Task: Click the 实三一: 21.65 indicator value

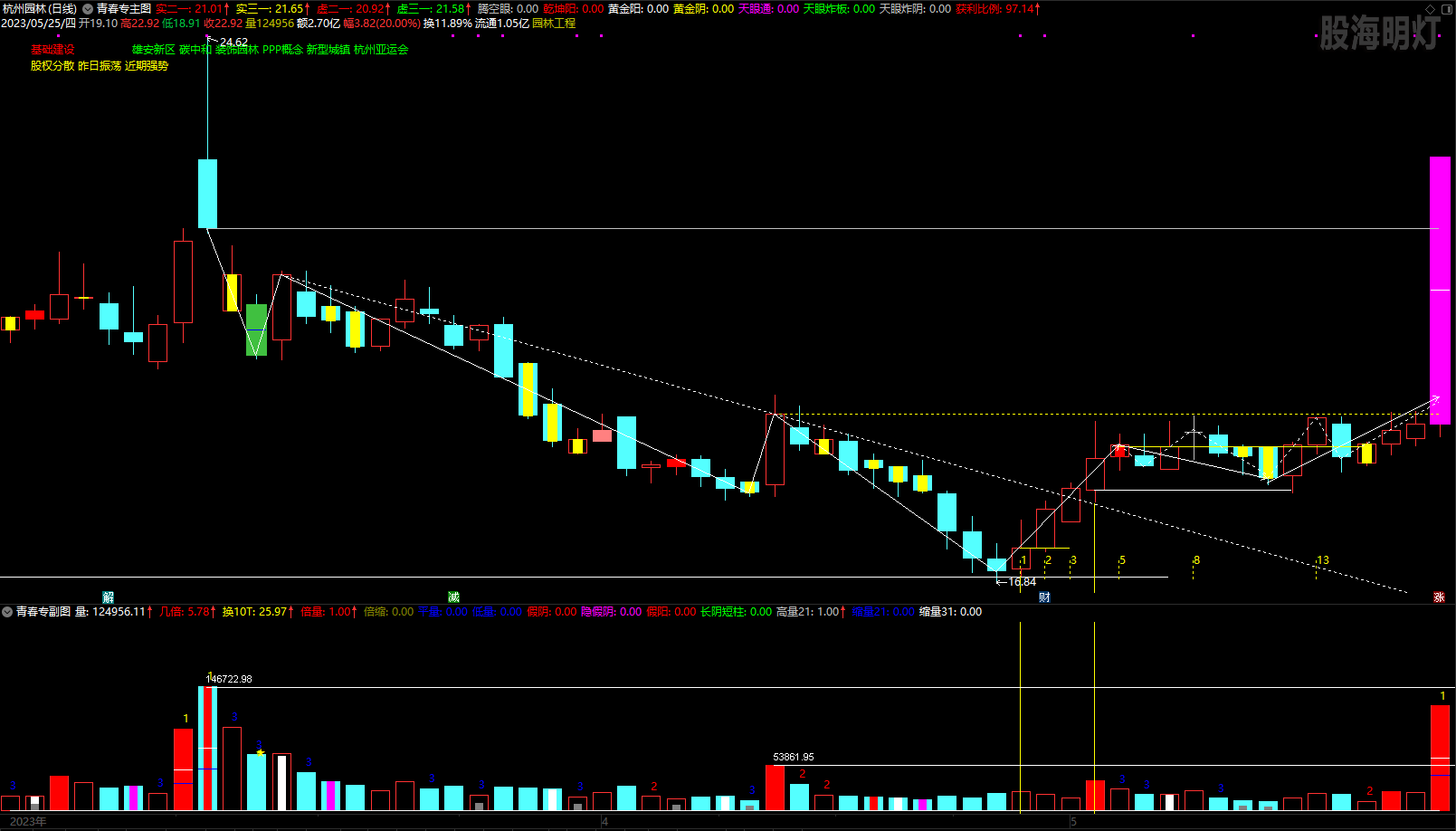Action: point(272,9)
